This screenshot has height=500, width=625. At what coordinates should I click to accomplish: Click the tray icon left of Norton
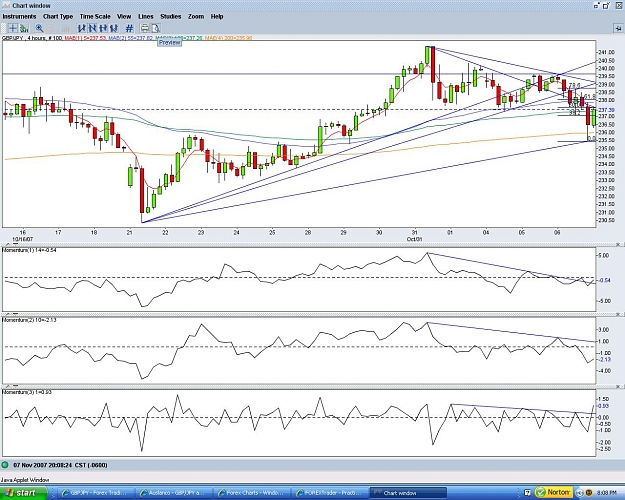[527, 493]
